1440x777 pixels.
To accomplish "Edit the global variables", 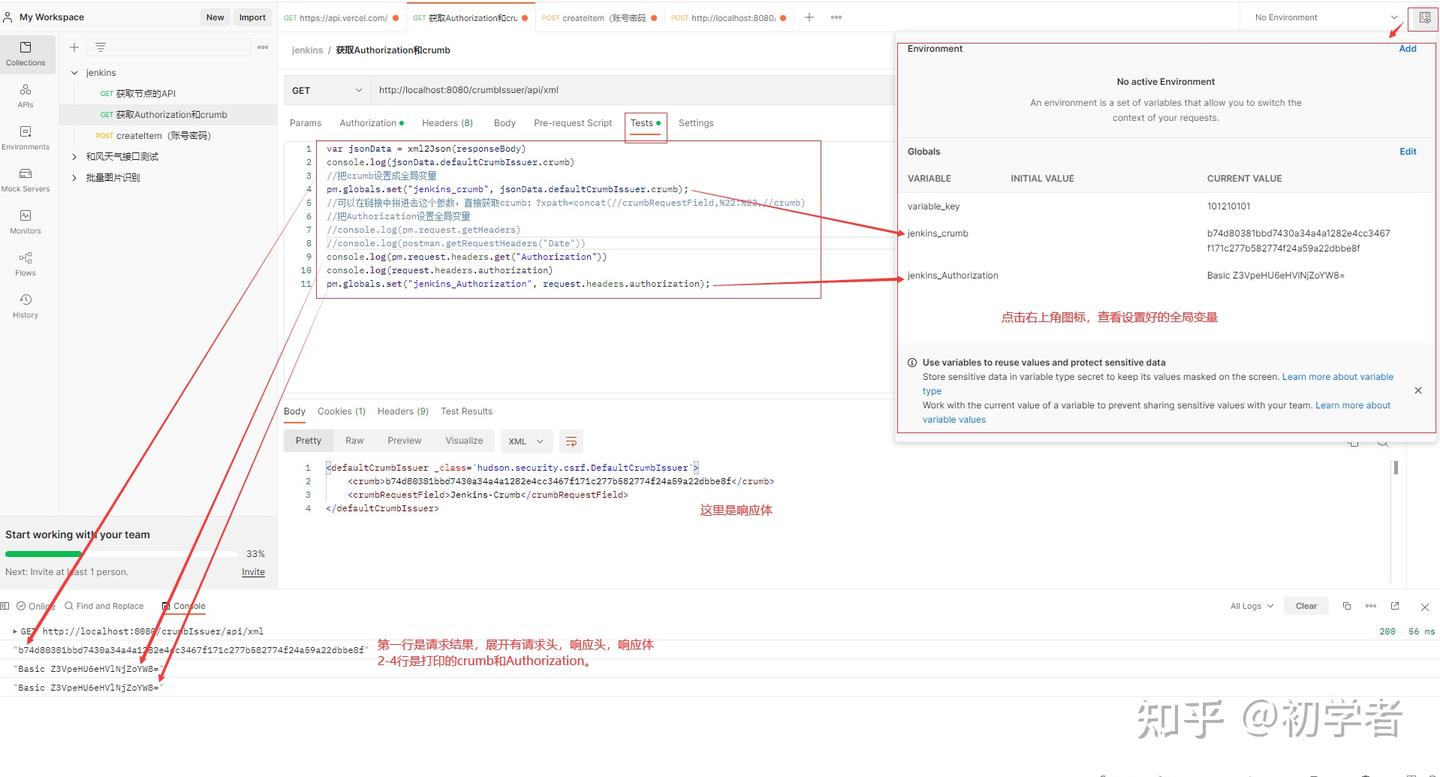I will [1408, 151].
